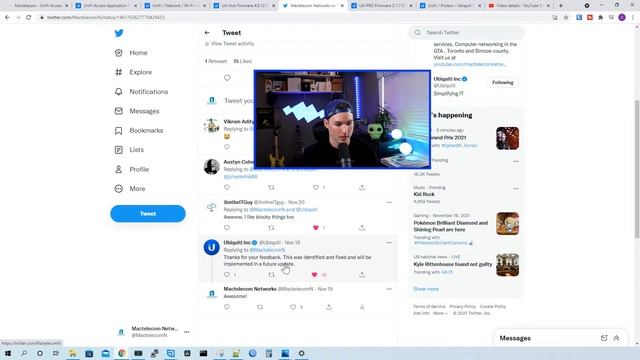This screenshot has height=360, width=640.
Task: Click Following button for Ubiquiti Inc
Action: pyautogui.click(x=502, y=82)
